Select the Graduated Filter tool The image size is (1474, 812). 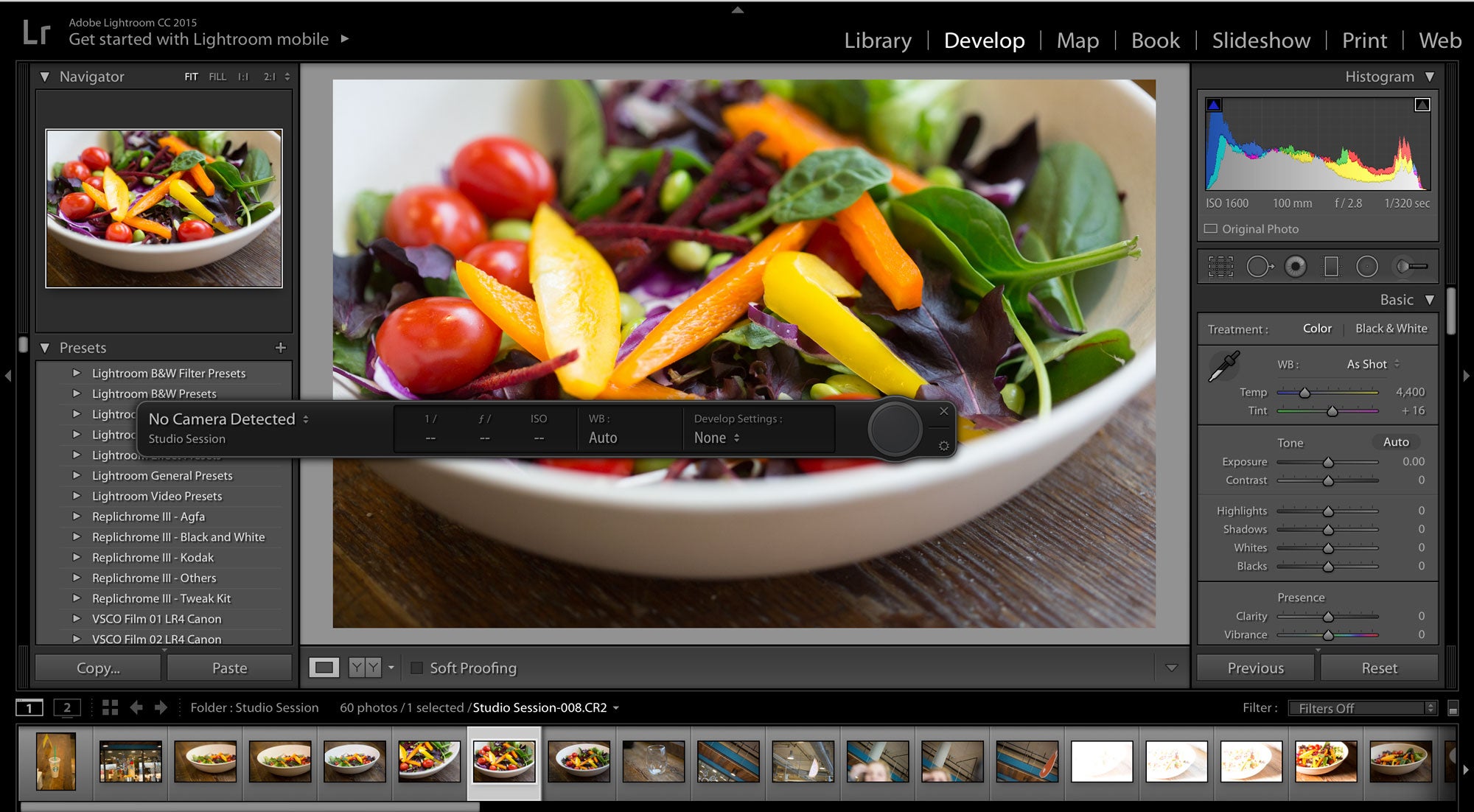coord(1331,266)
